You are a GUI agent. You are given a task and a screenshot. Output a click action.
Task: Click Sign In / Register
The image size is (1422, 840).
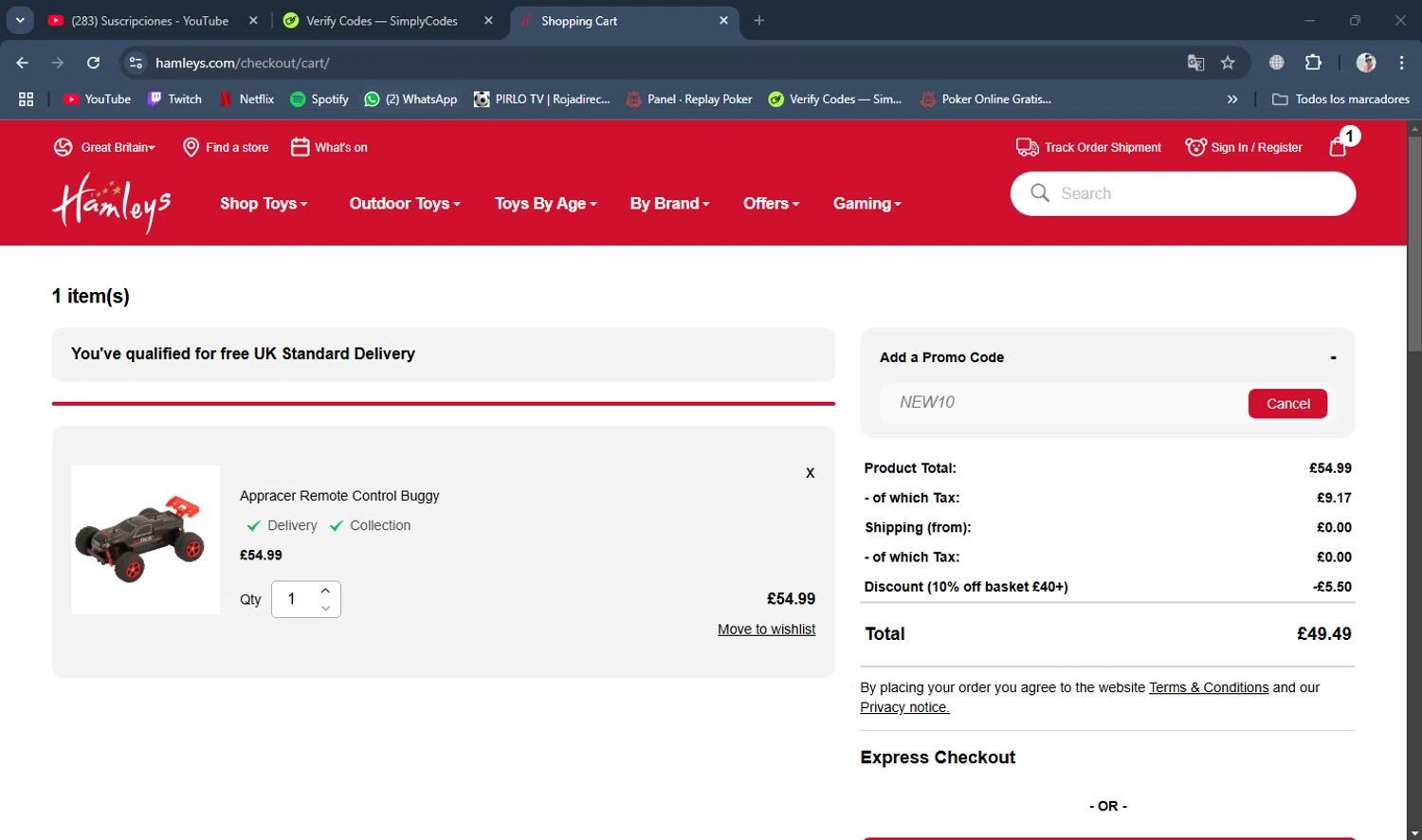point(1244,147)
